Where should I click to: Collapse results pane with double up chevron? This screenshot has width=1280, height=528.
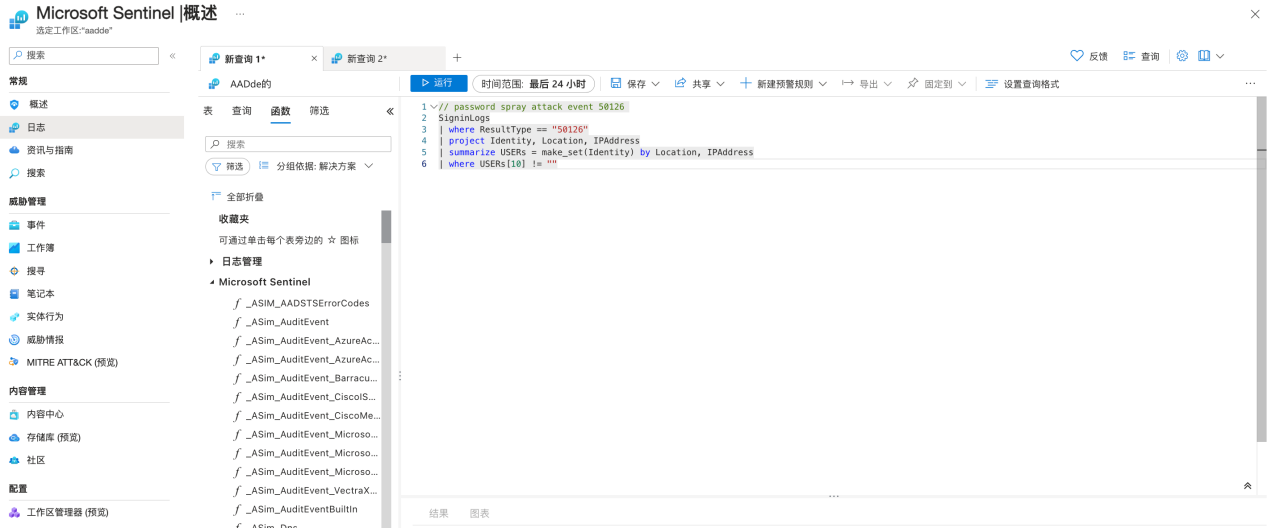click(x=1247, y=486)
